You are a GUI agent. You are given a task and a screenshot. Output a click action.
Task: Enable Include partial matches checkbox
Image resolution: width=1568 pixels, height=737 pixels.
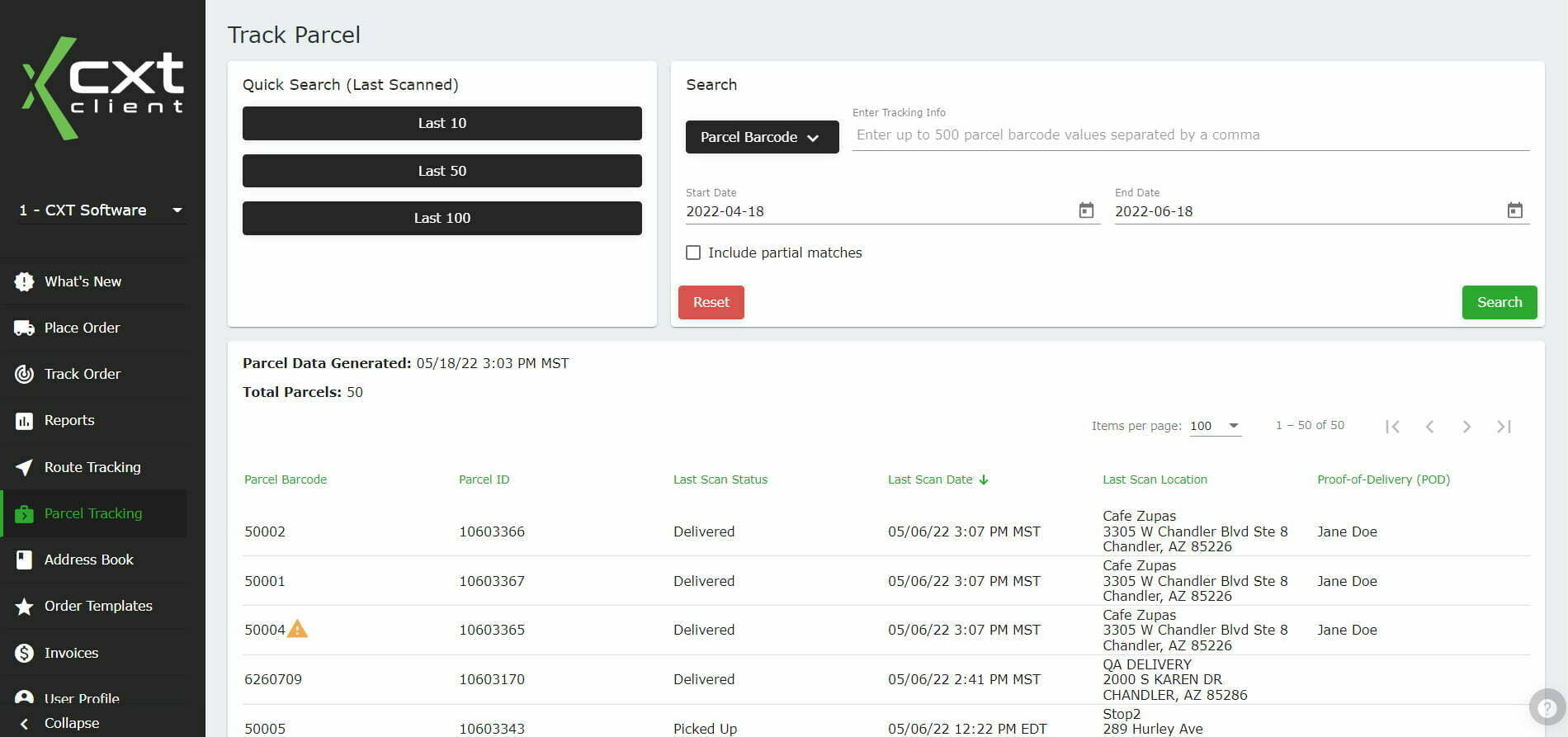693,253
